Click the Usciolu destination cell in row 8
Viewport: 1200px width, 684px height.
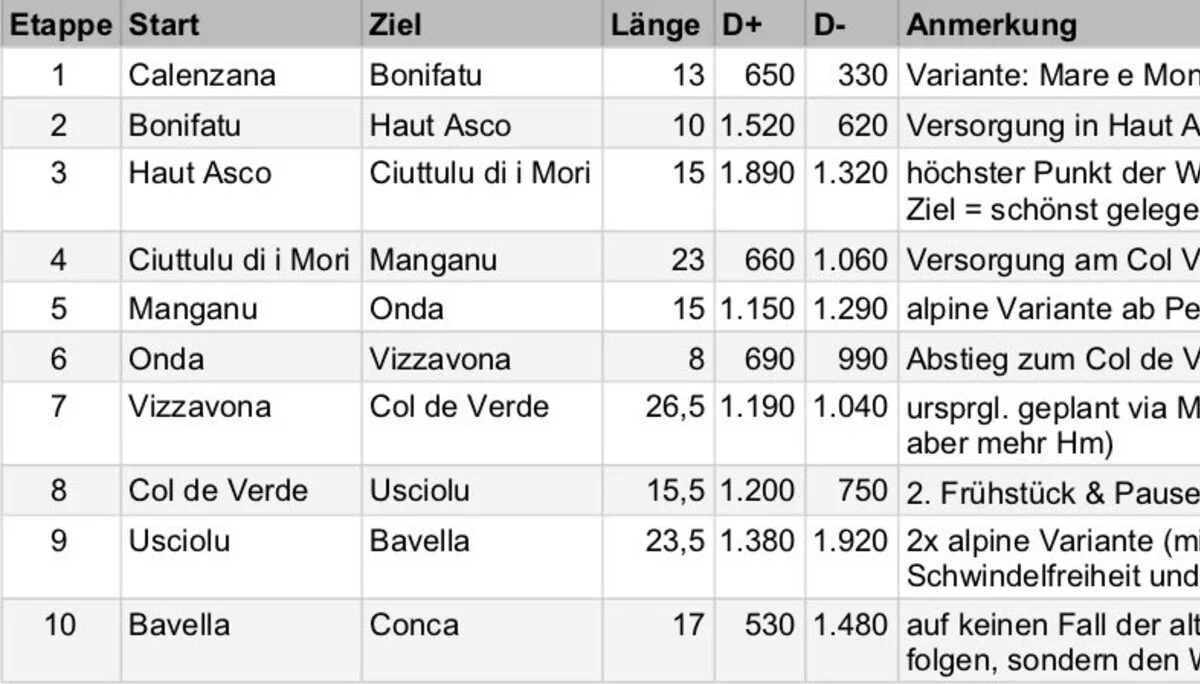pyautogui.click(x=419, y=491)
